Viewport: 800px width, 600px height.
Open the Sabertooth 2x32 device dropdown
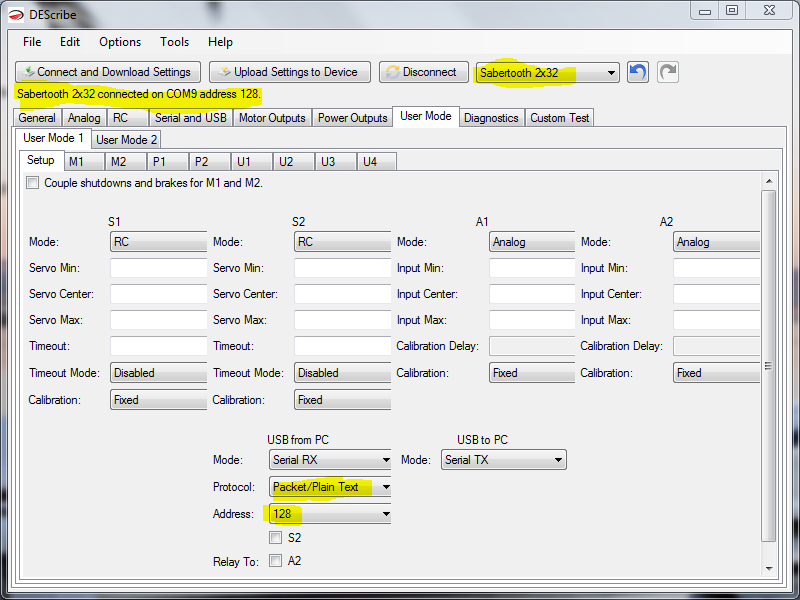click(x=547, y=72)
